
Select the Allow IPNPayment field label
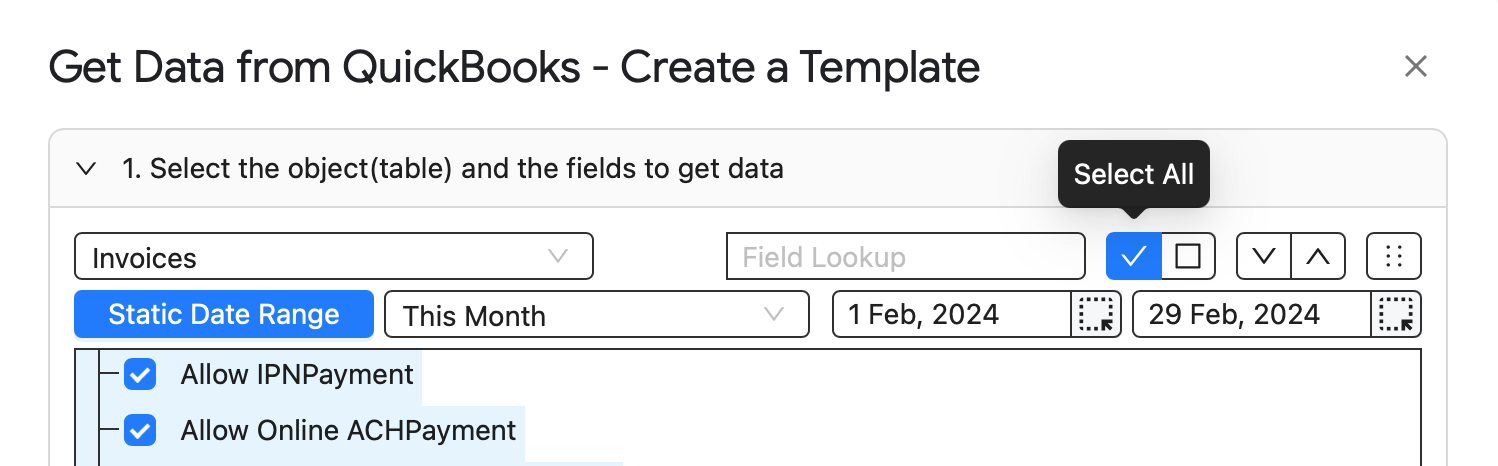click(x=297, y=375)
